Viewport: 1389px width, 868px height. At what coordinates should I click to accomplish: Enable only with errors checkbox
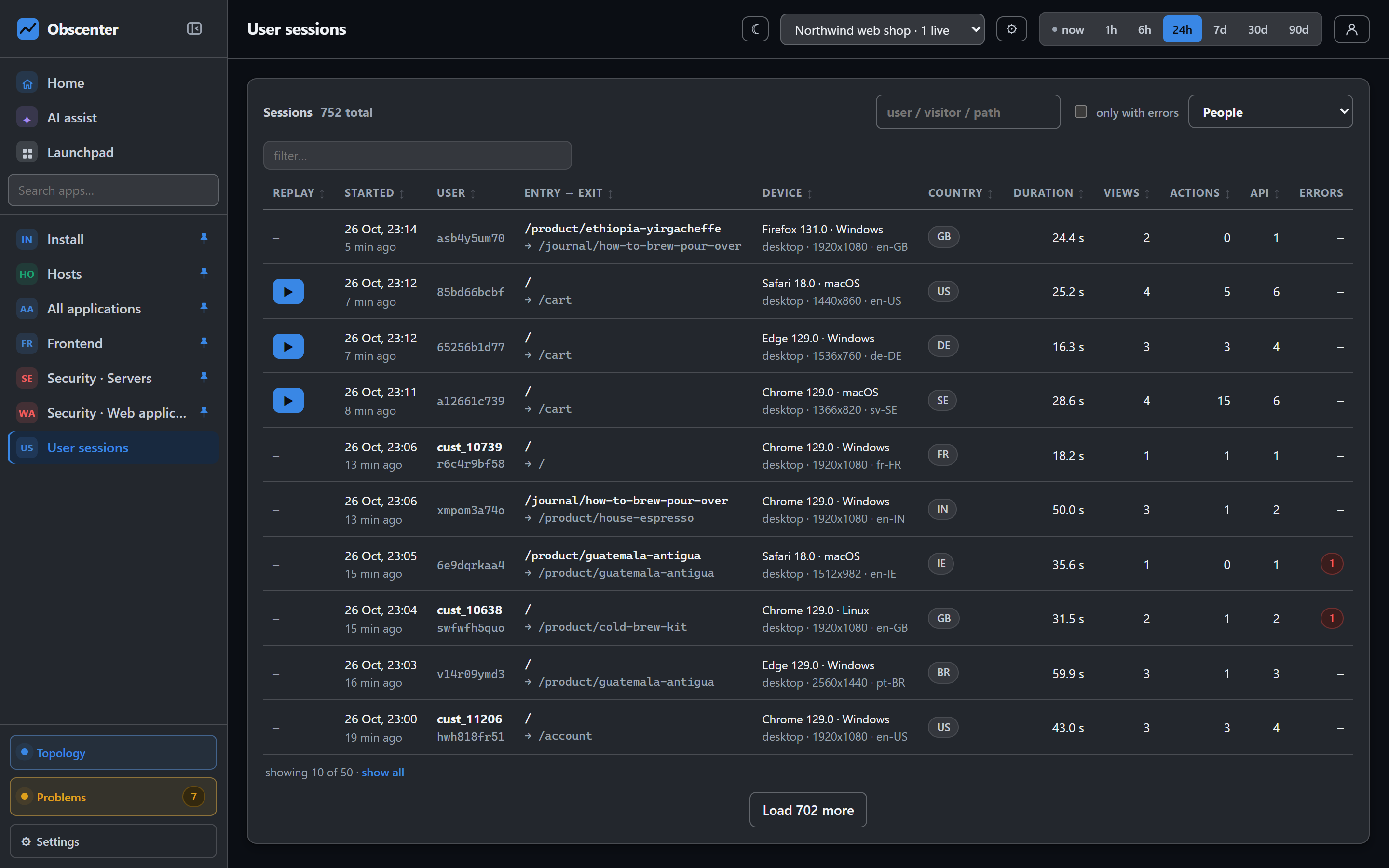pyautogui.click(x=1081, y=111)
